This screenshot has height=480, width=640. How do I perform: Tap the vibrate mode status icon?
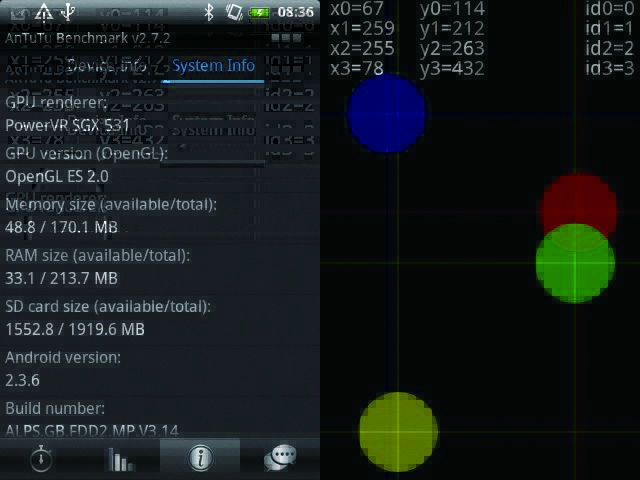[234, 12]
